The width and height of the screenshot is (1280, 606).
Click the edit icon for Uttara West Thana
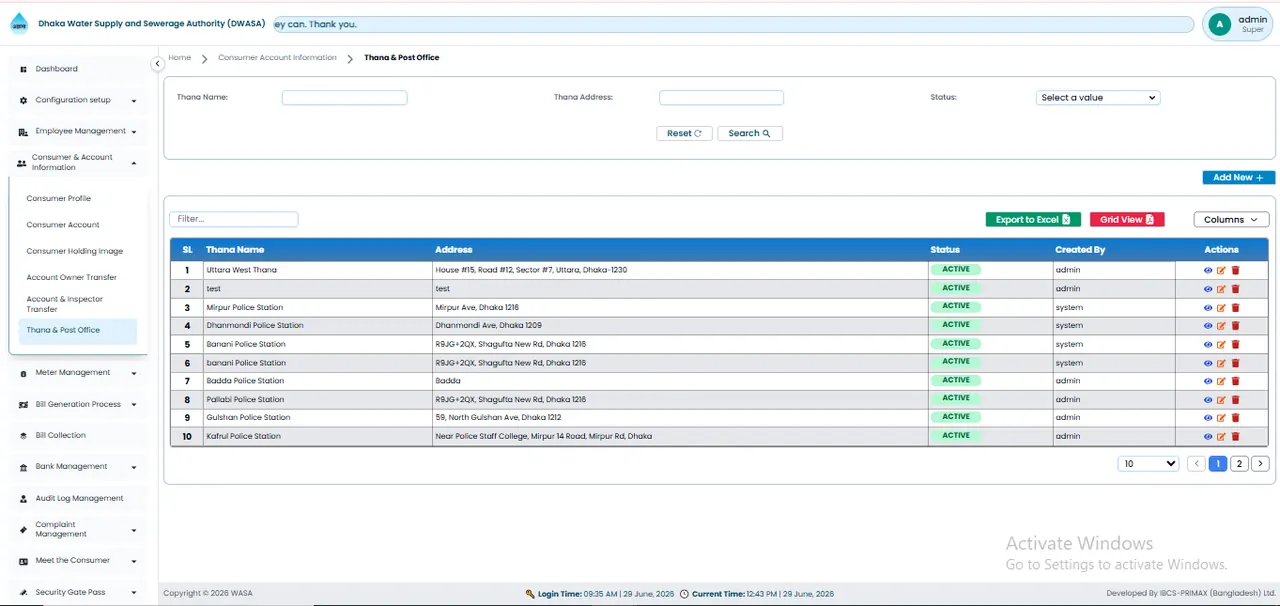(x=1221, y=270)
